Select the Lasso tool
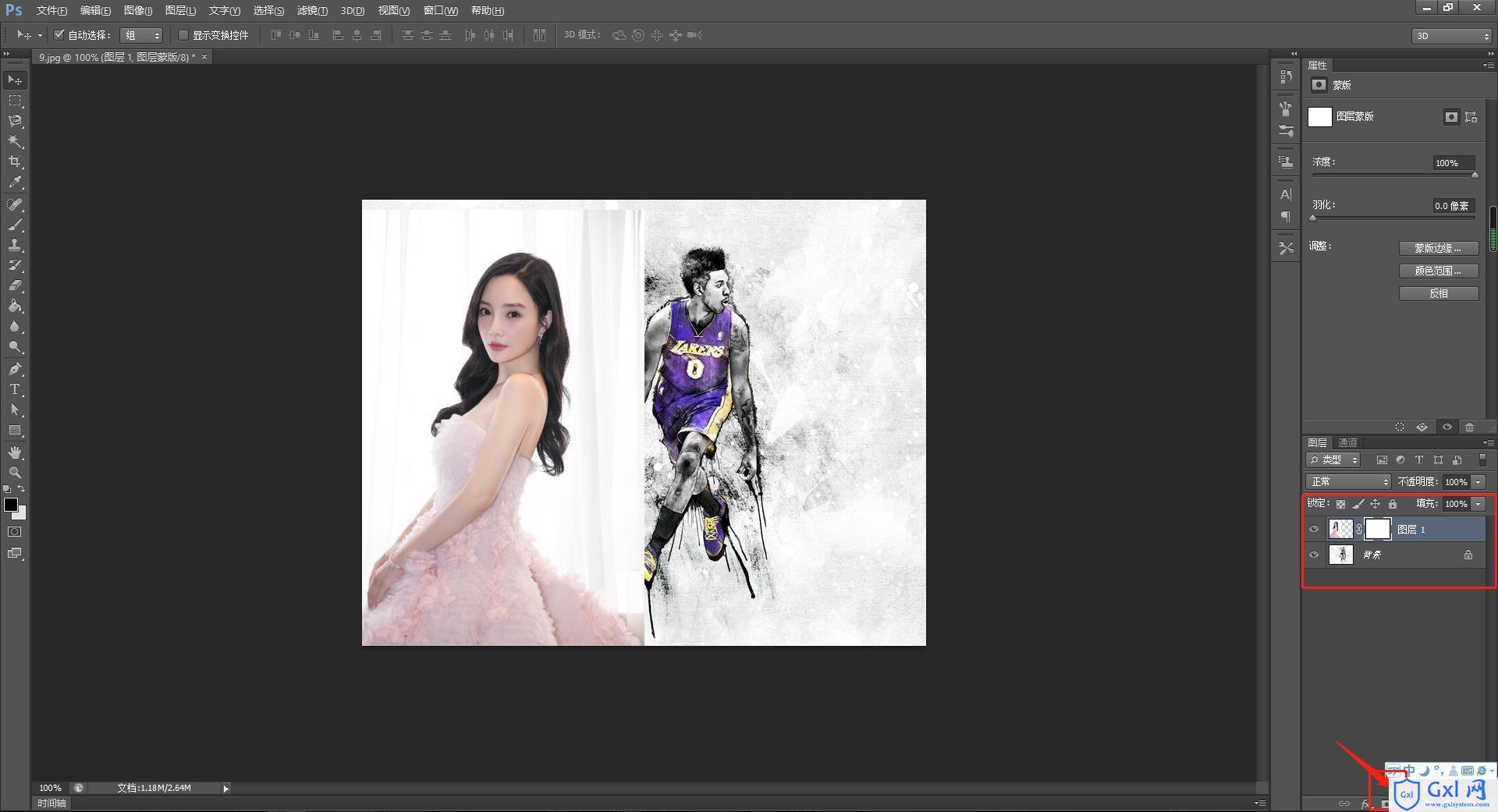The height and width of the screenshot is (812, 1498). (x=15, y=121)
